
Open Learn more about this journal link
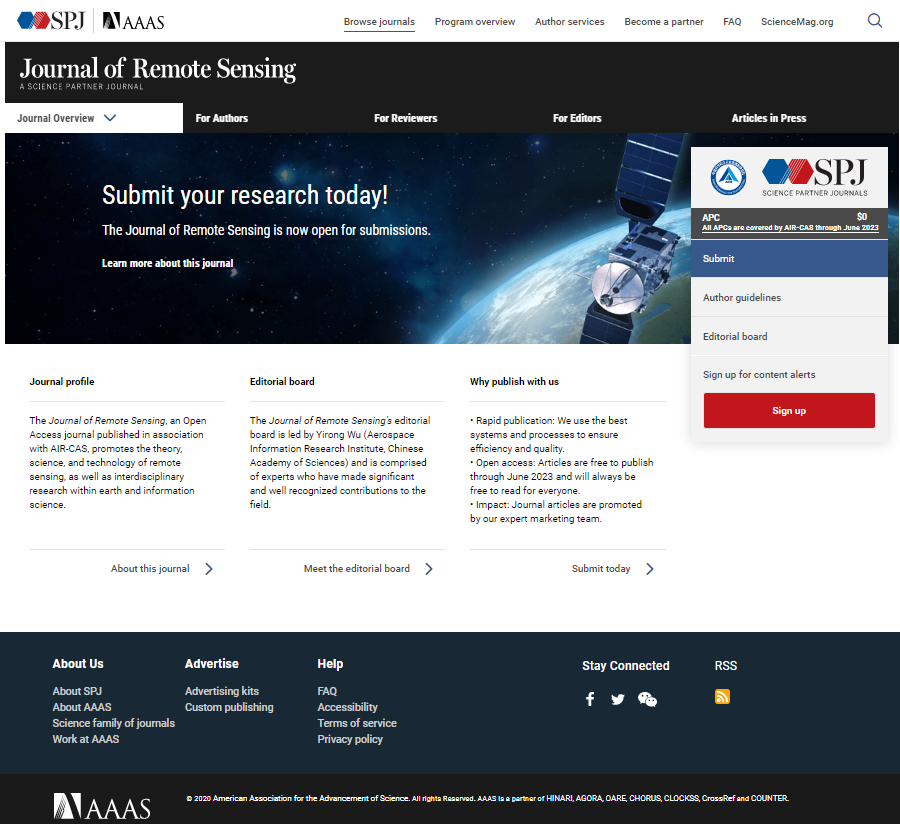(x=167, y=263)
